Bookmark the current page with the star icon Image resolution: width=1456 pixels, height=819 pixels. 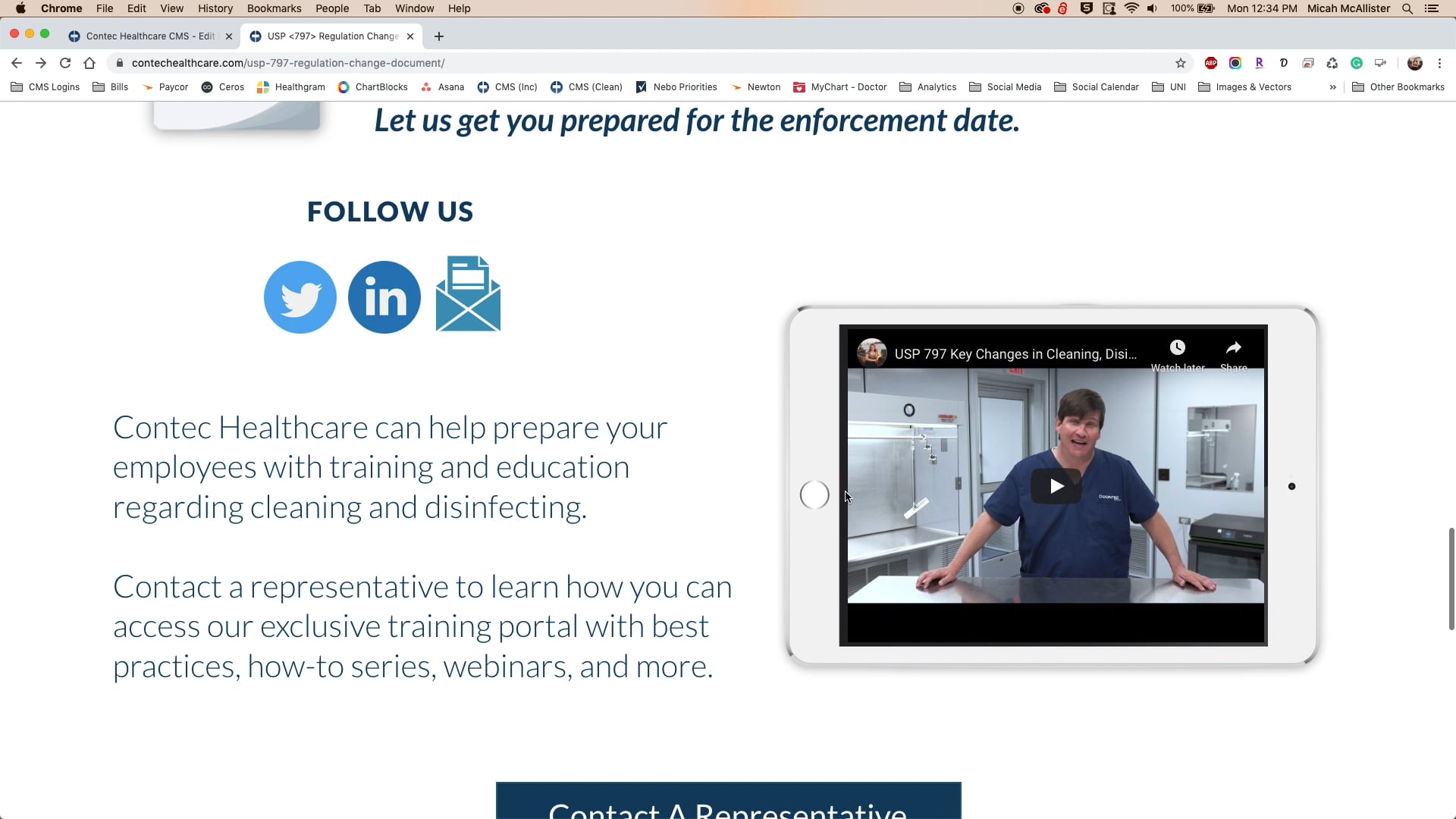tap(1181, 63)
